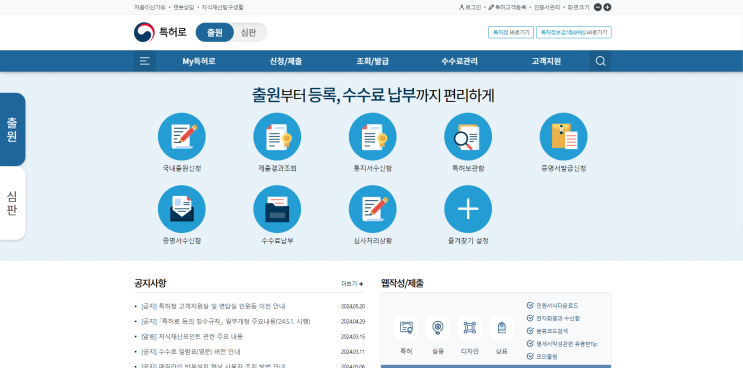Select the 심판 side tab on the left edge
This screenshot has width=743, height=368.
tap(12, 203)
